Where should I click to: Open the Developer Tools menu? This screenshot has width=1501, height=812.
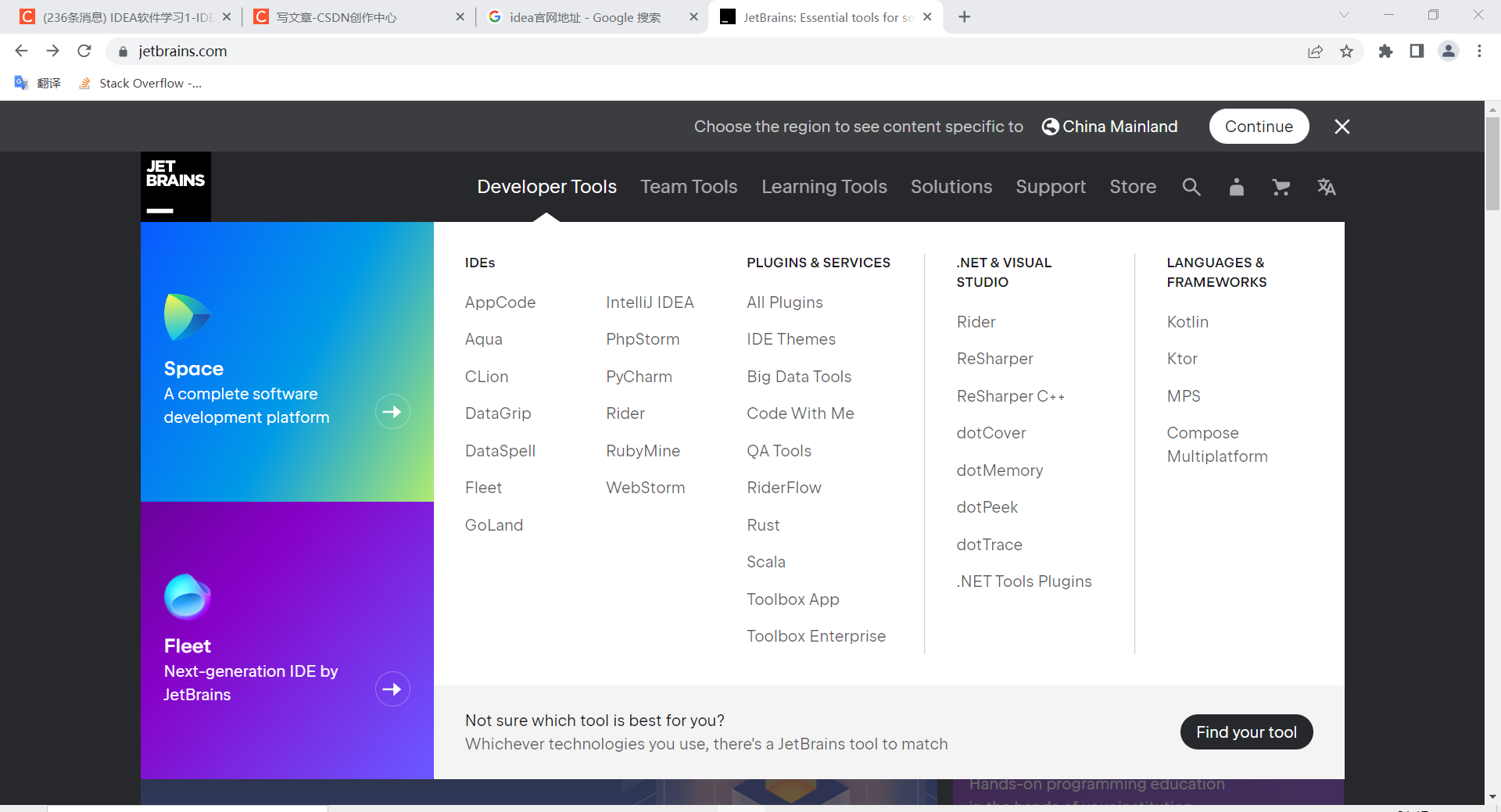click(x=547, y=187)
